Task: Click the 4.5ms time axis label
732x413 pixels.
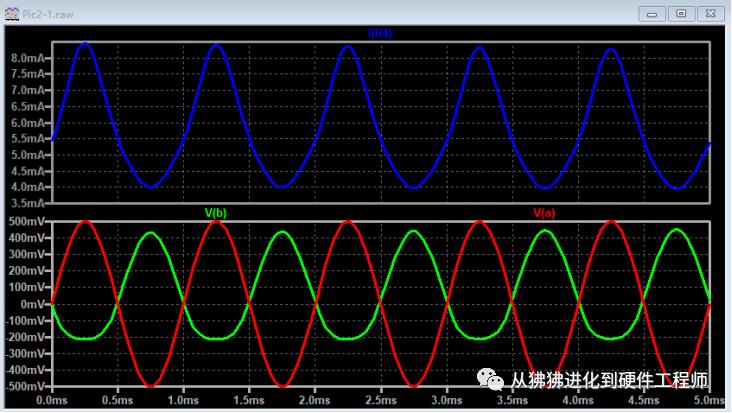Action: pyautogui.click(x=644, y=400)
